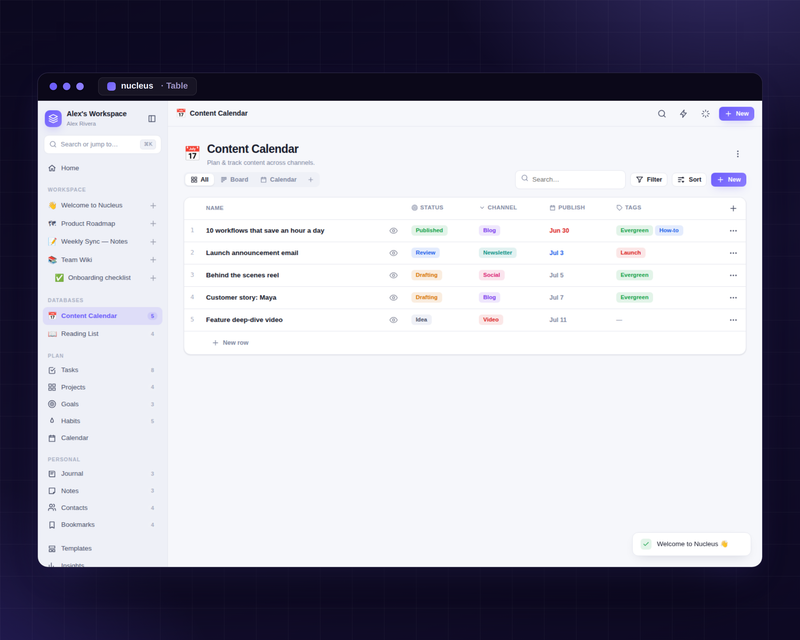Switch to the Calendar view tab
800x640 pixels.
[278, 180]
